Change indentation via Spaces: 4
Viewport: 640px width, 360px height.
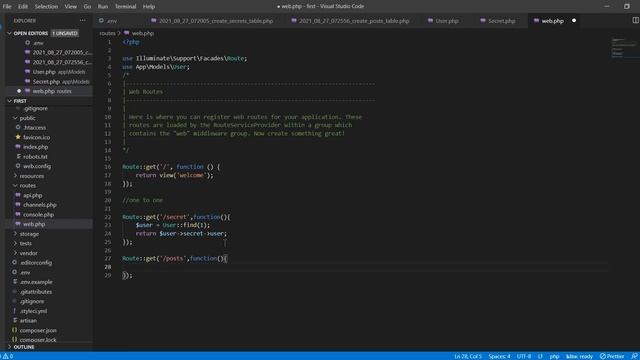tap(499, 356)
